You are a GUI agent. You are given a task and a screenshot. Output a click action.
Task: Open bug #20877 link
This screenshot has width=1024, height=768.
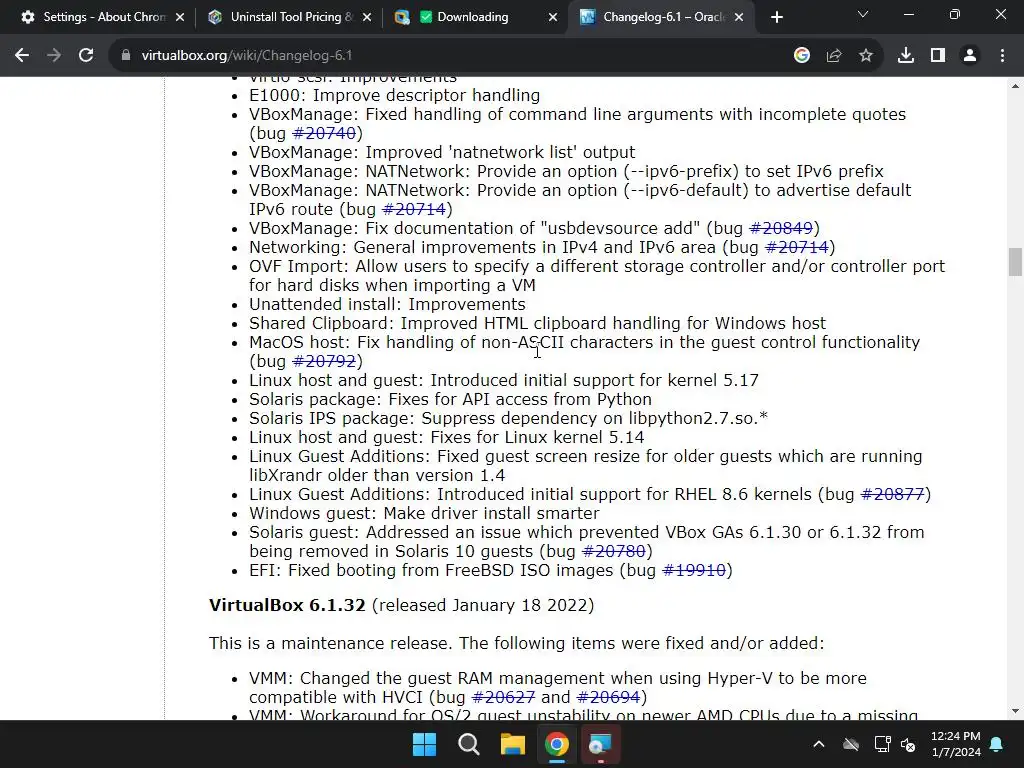click(893, 494)
